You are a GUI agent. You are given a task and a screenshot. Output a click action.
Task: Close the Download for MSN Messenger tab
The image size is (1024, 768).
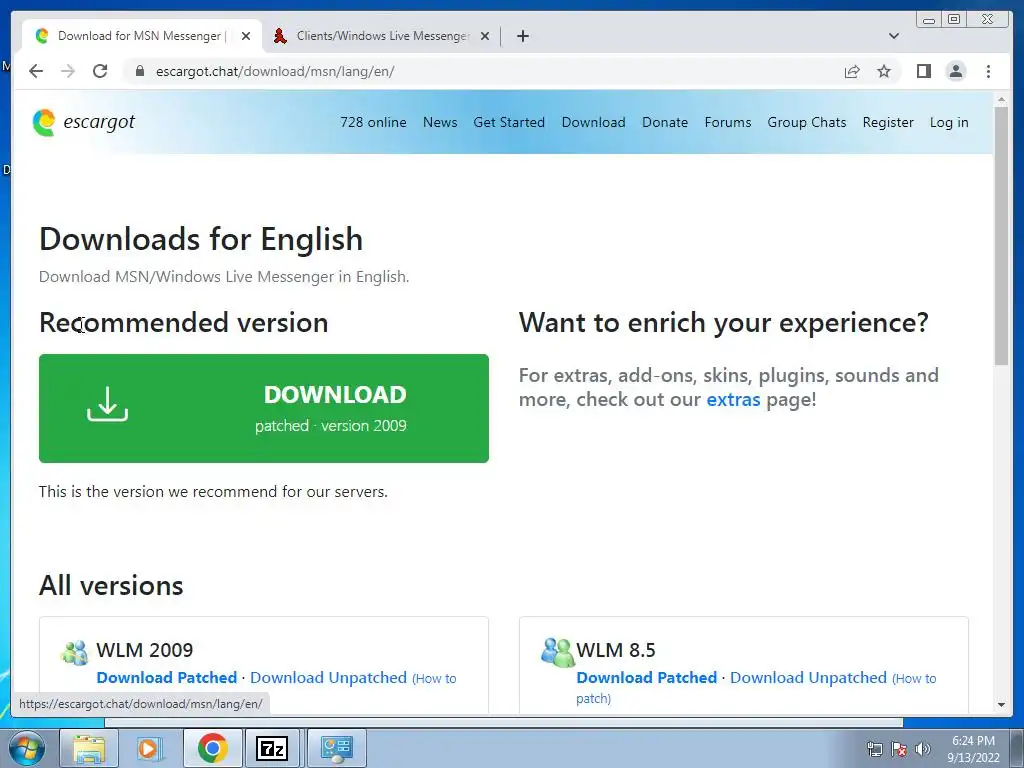pyautogui.click(x=246, y=36)
